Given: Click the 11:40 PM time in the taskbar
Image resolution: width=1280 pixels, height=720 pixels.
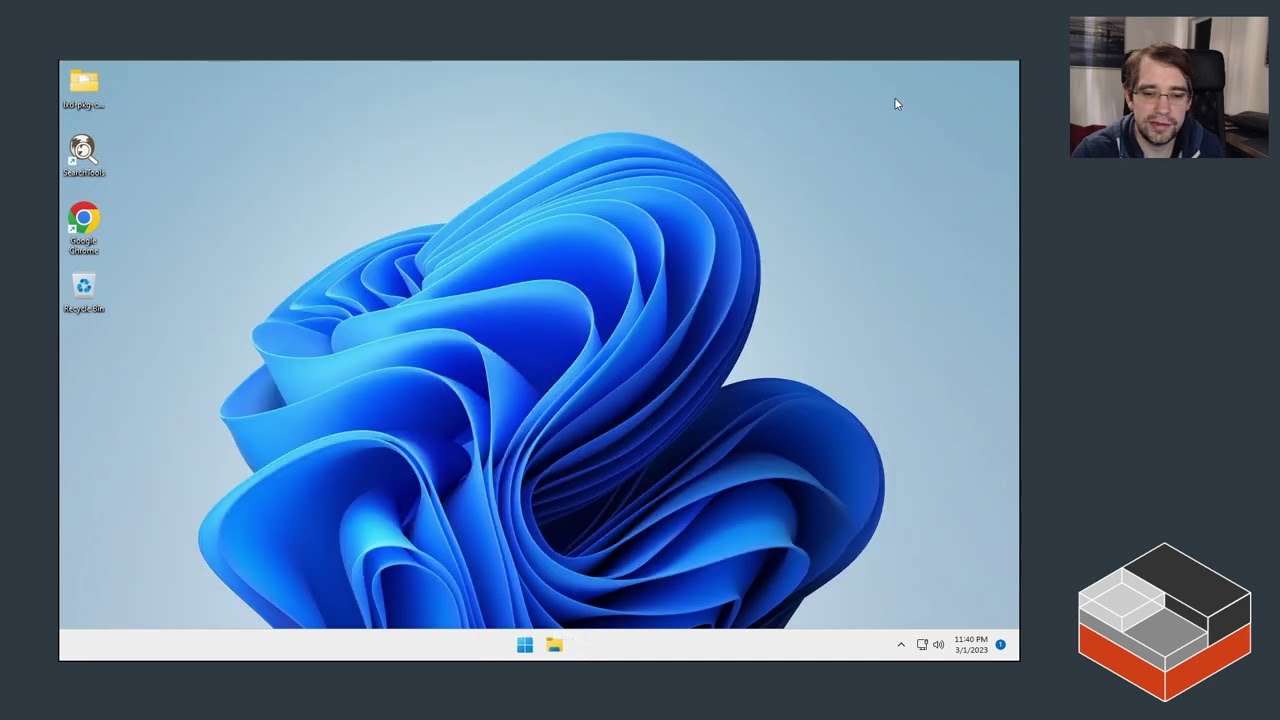Looking at the screenshot, I should tap(970, 639).
